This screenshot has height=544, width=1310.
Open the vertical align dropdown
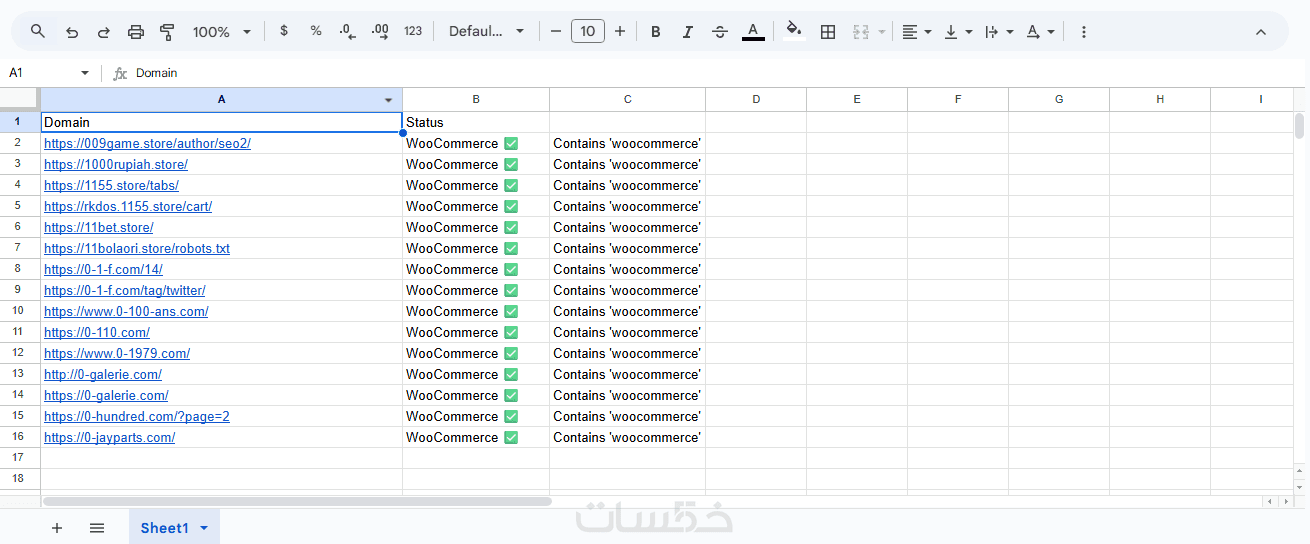[958, 31]
